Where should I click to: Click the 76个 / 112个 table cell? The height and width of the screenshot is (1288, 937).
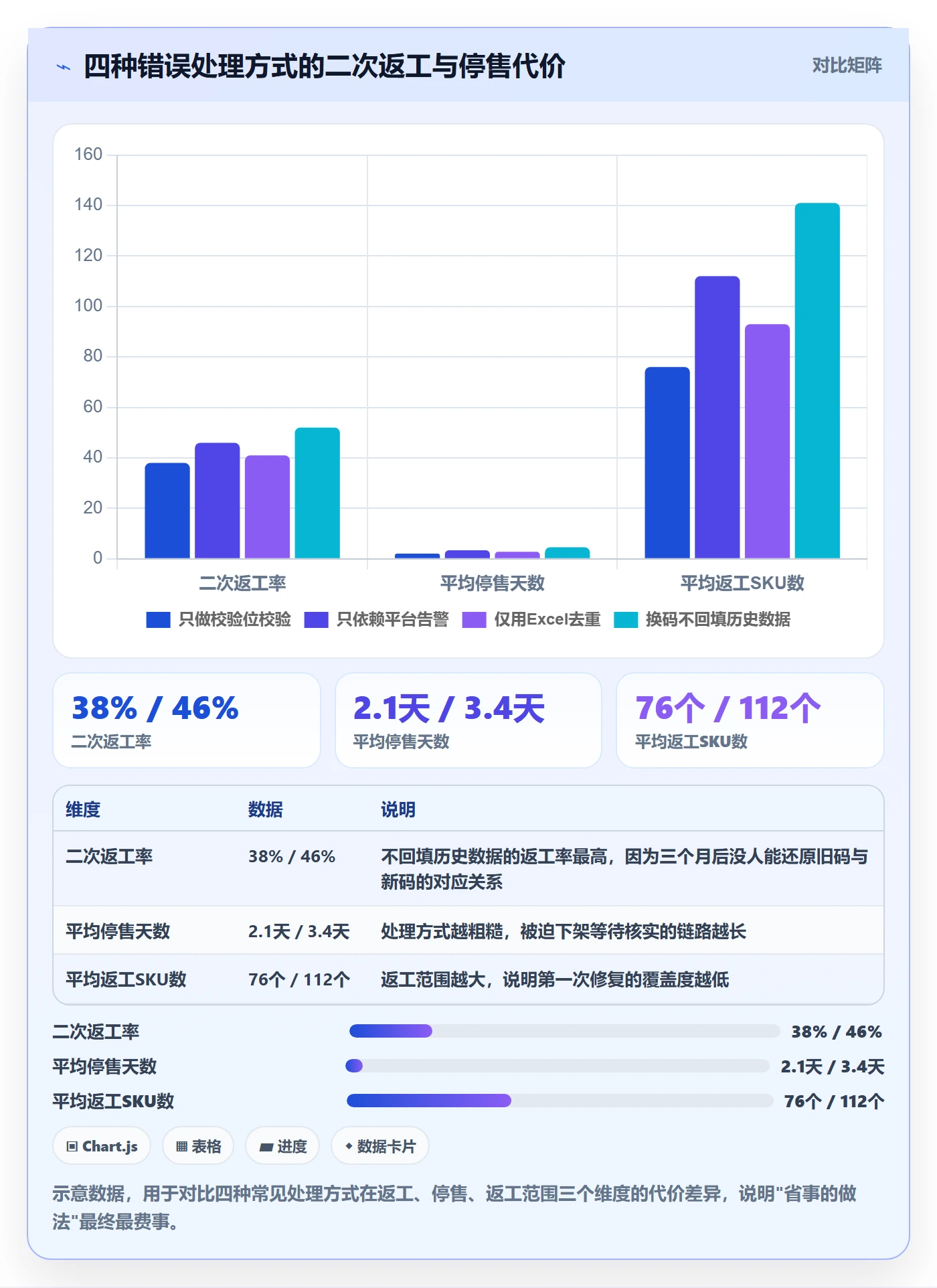(299, 979)
